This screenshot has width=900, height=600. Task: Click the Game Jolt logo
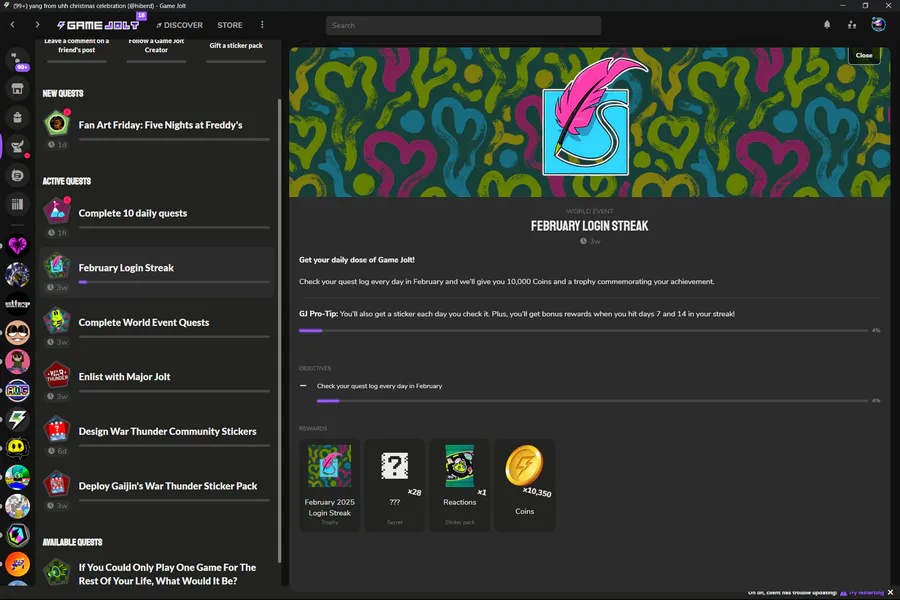98,25
